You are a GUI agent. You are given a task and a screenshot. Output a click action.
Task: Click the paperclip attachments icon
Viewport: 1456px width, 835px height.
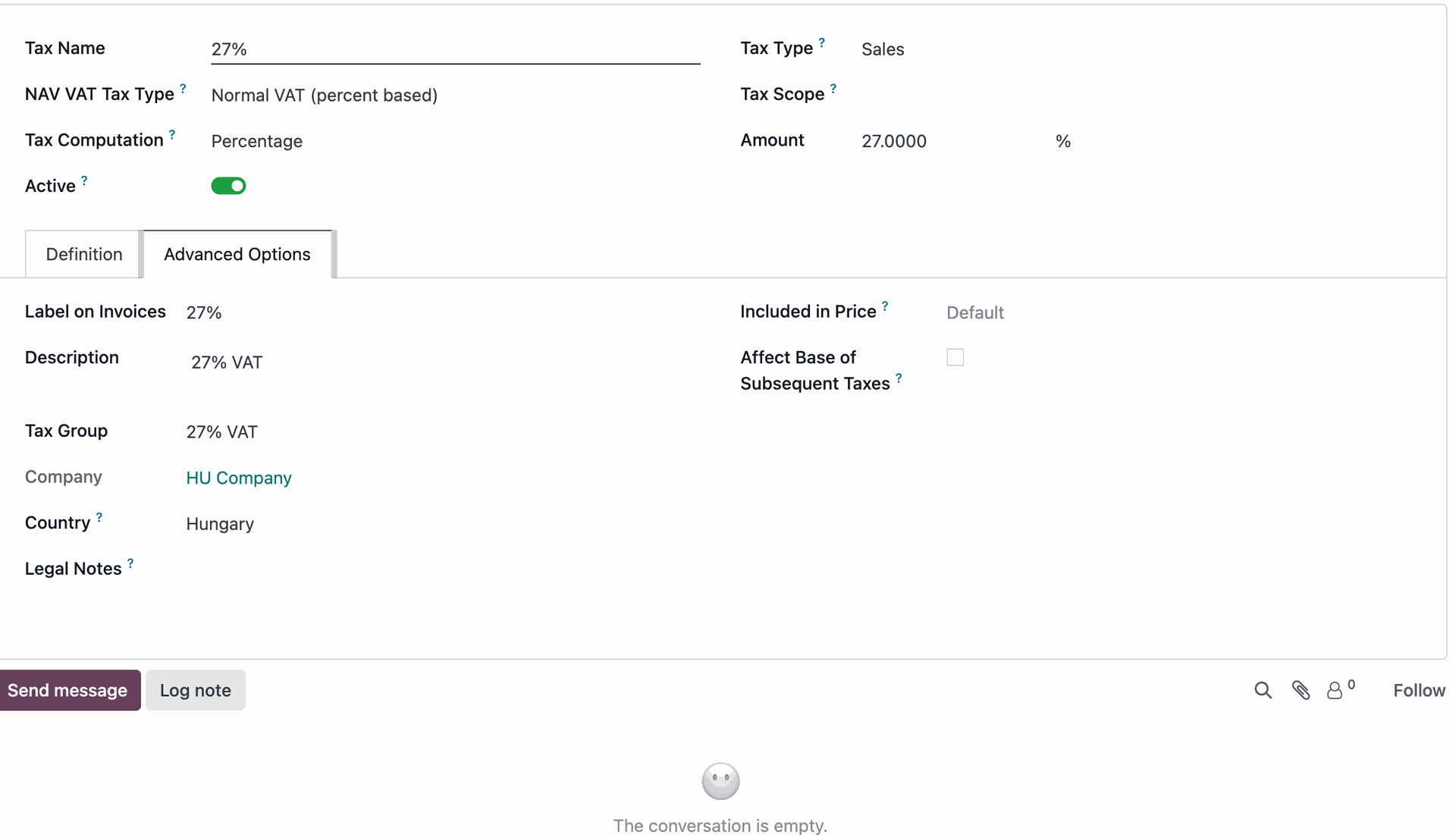point(1301,690)
